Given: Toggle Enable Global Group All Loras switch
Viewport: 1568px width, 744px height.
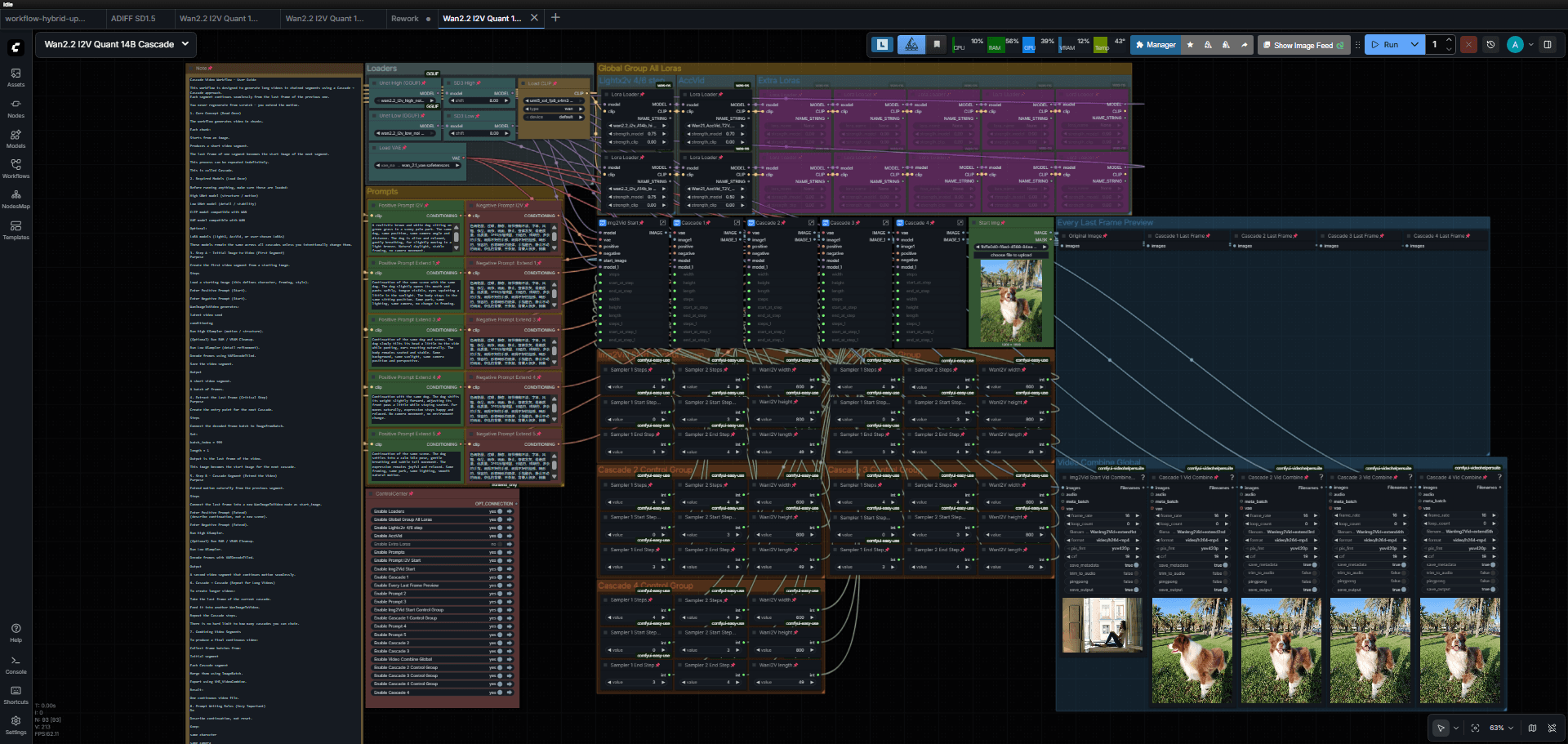Looking at the screenshot, I should tap(500, 519).
